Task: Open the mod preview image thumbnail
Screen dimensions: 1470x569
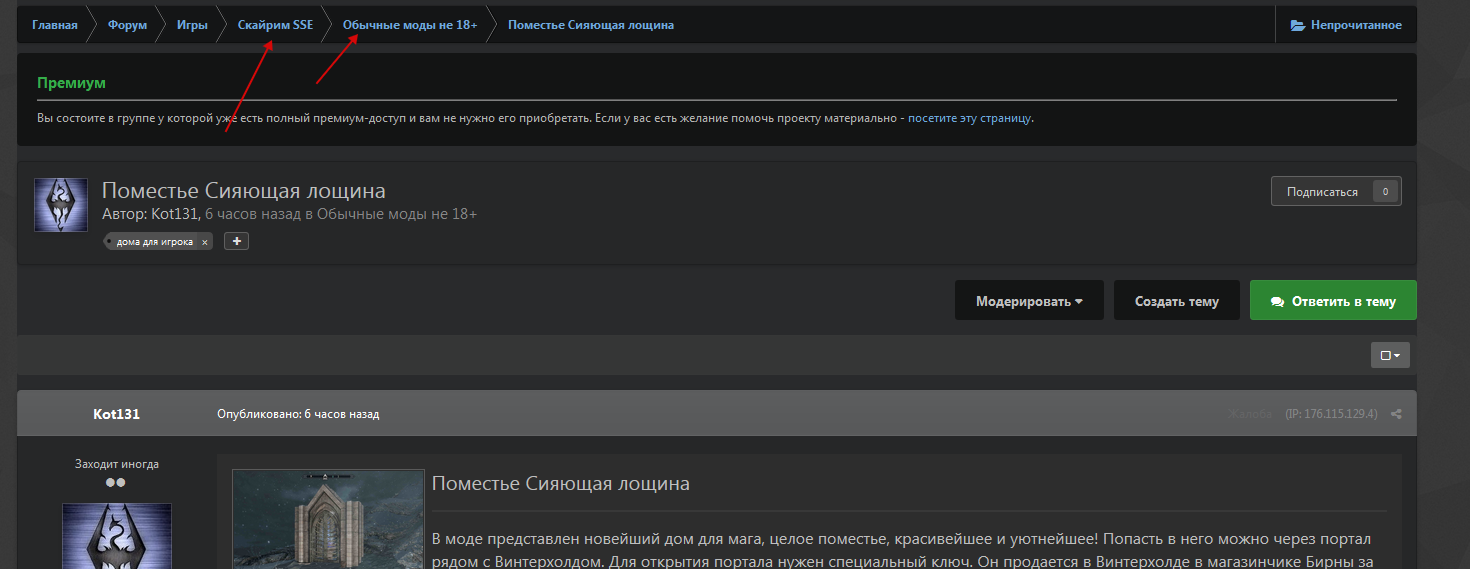Action: pyautogui.click(x=328, y=520)
